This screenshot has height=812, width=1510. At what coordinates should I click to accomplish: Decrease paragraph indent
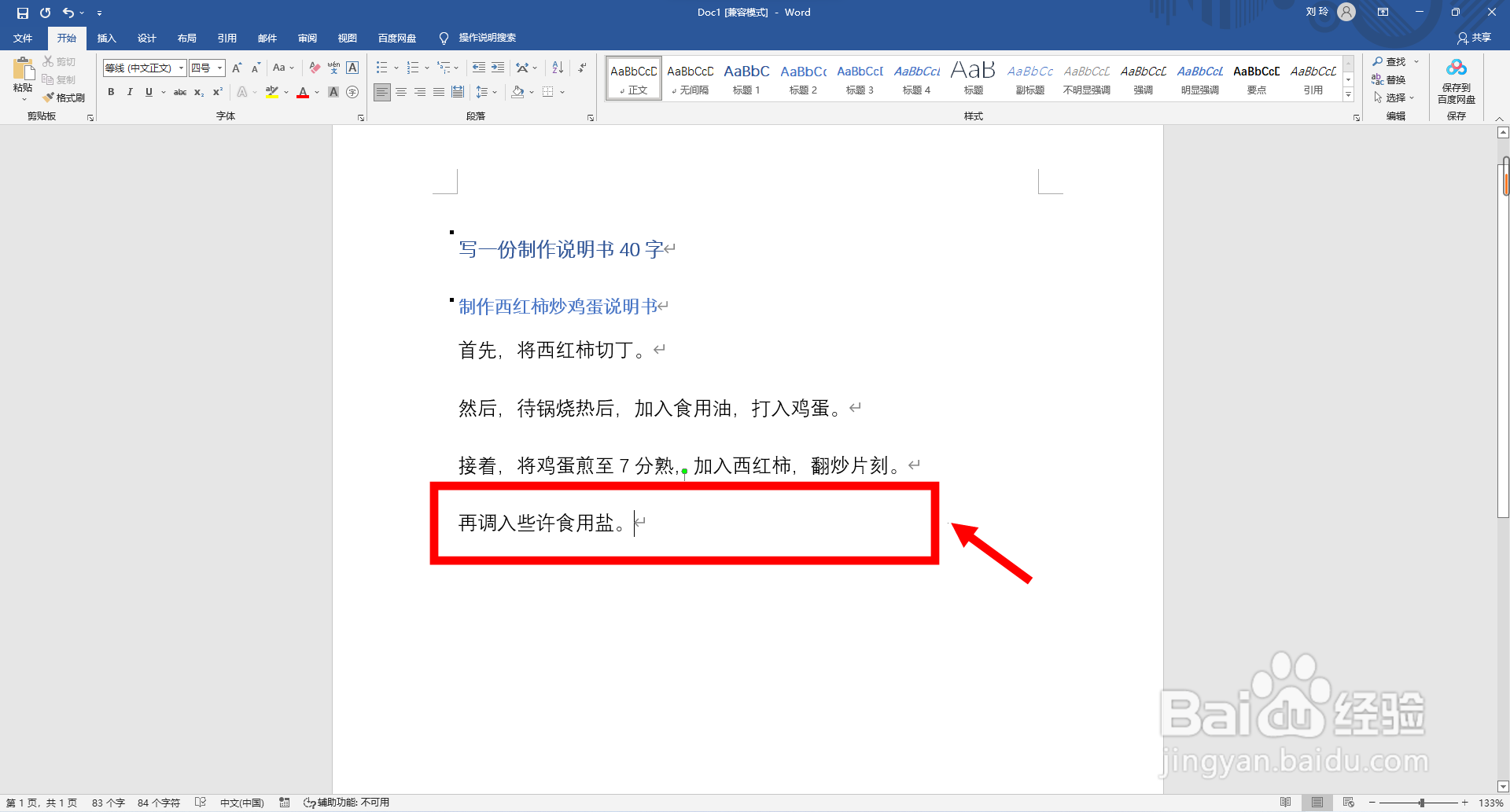478,68
